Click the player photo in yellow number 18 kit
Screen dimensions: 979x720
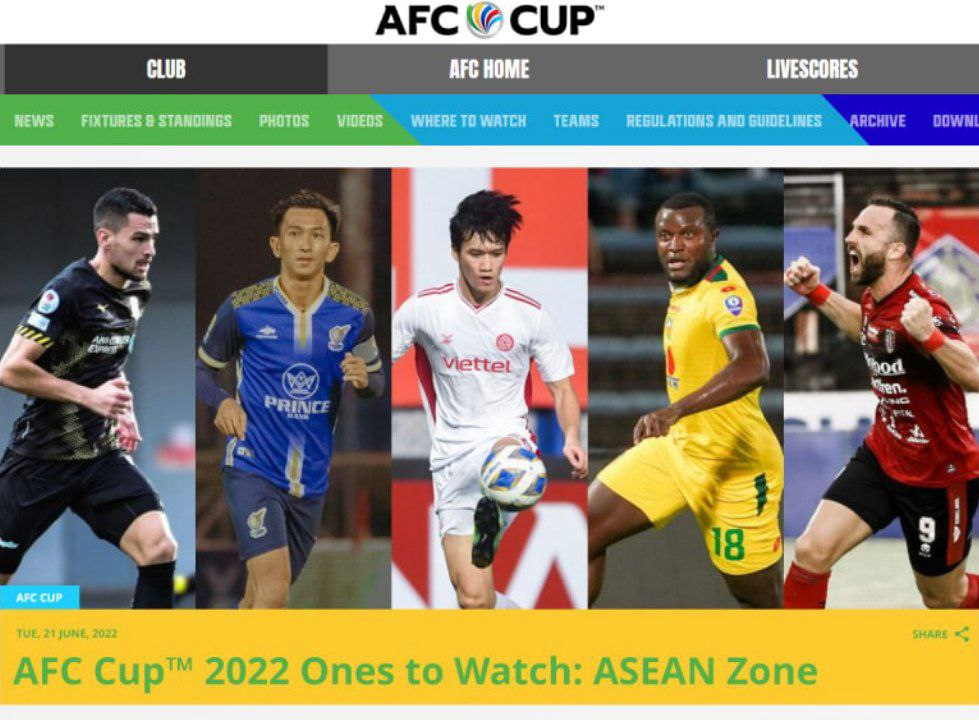pyautogui.click(x=686, y=388)
